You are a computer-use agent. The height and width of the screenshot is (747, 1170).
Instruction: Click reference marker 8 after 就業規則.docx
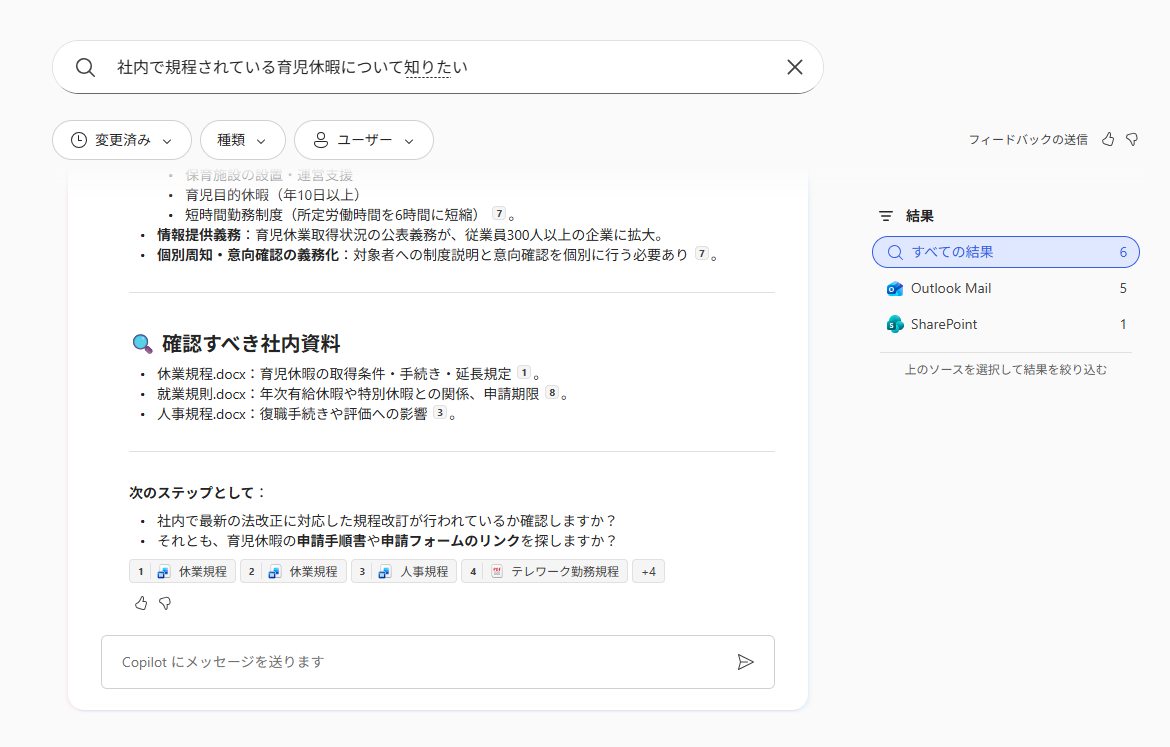click(x=551, y=393)
